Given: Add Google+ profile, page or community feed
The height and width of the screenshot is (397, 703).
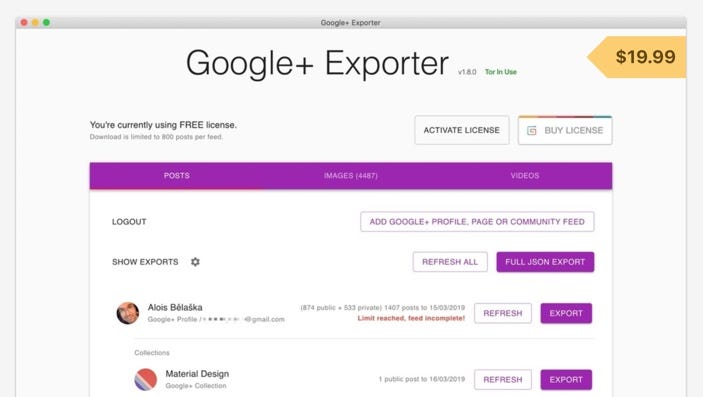Looking at the screenshot, I should [477, 222].
